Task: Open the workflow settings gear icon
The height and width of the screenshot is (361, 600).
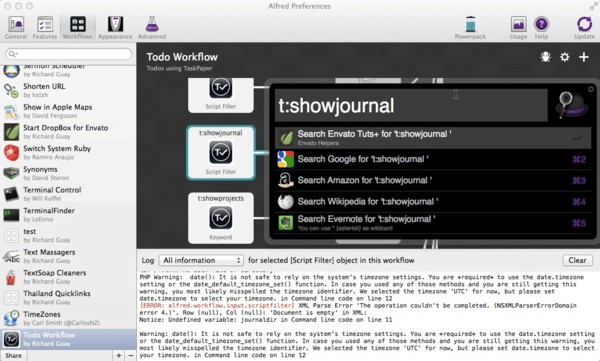Action: click(564, 57)
